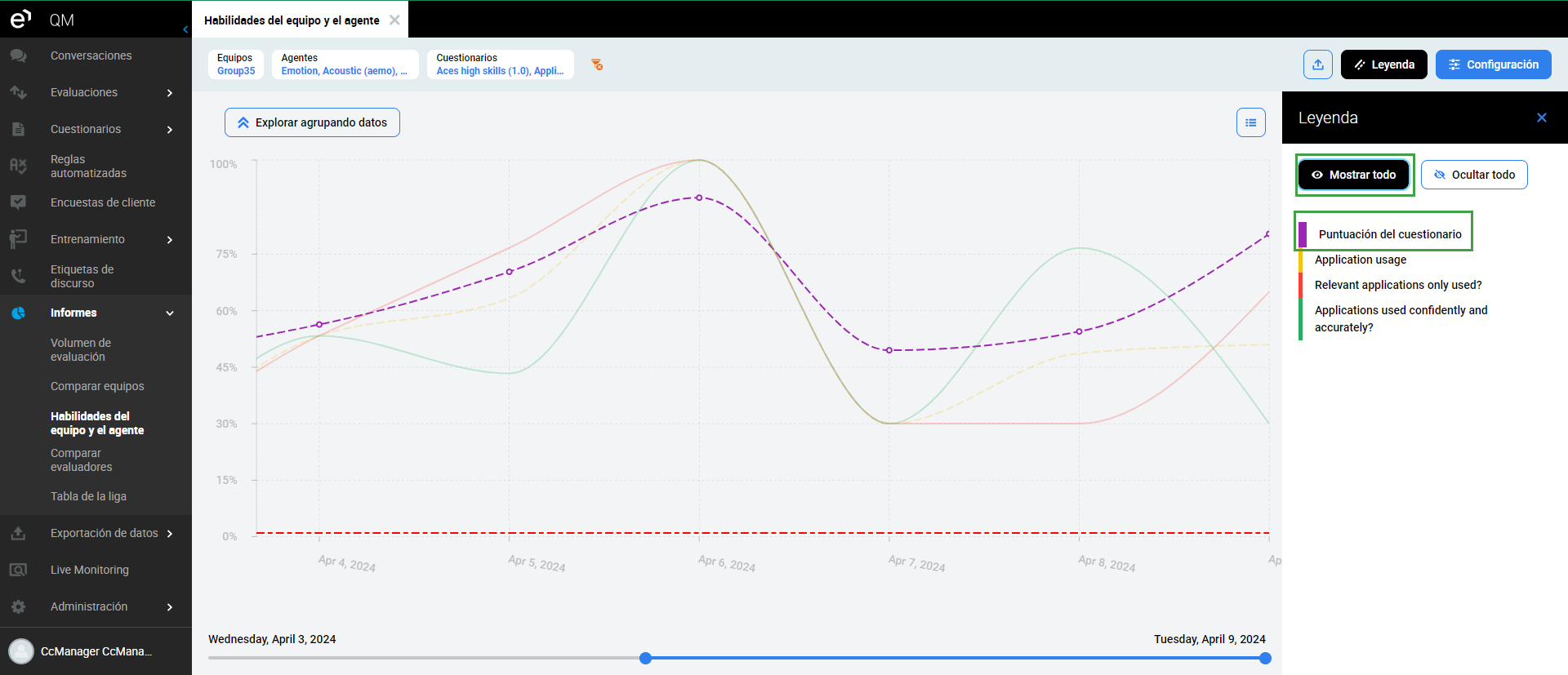This screenshot has height=675, width=1568.
Task: Open Comparar evaluadores report
Action: [x=81, y=460]
